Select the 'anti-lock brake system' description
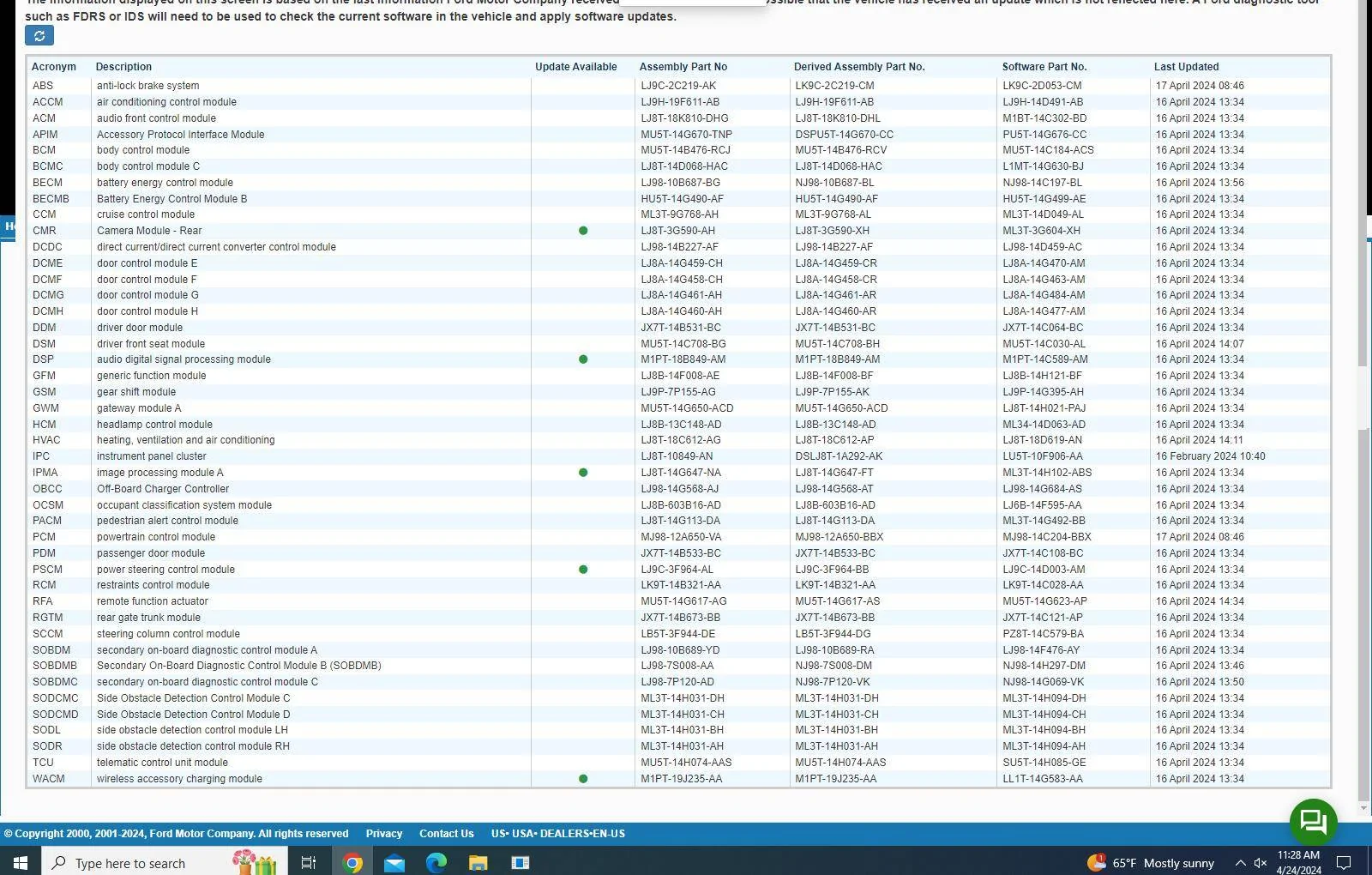The image size is (1372, 875). tap(147, 86)
